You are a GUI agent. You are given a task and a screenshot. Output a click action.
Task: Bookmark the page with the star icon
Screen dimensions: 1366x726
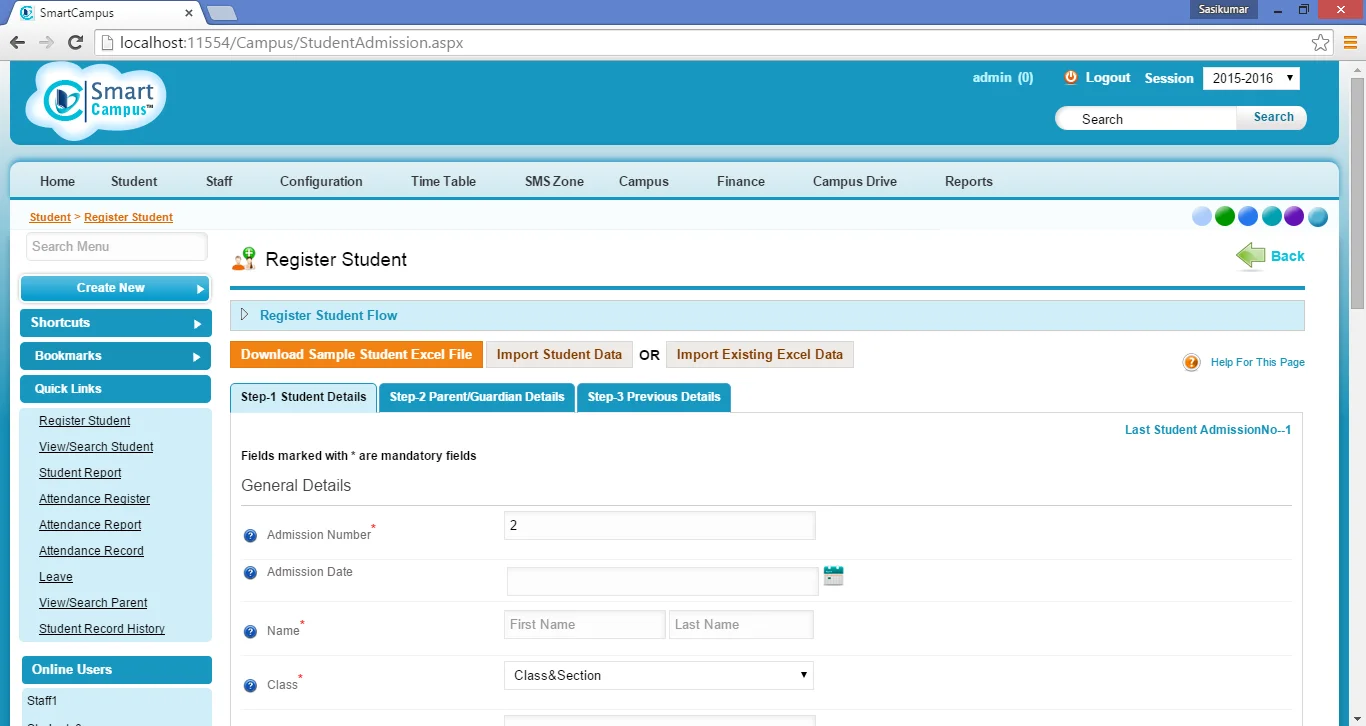point(1321,43)
